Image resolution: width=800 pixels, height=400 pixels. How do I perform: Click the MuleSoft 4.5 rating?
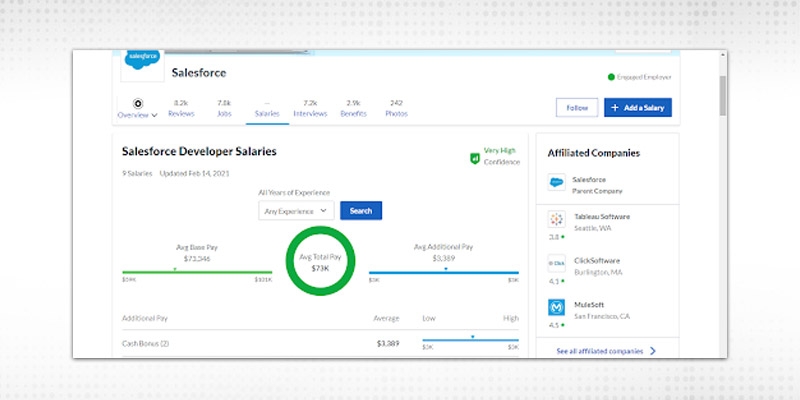(556, 325)
